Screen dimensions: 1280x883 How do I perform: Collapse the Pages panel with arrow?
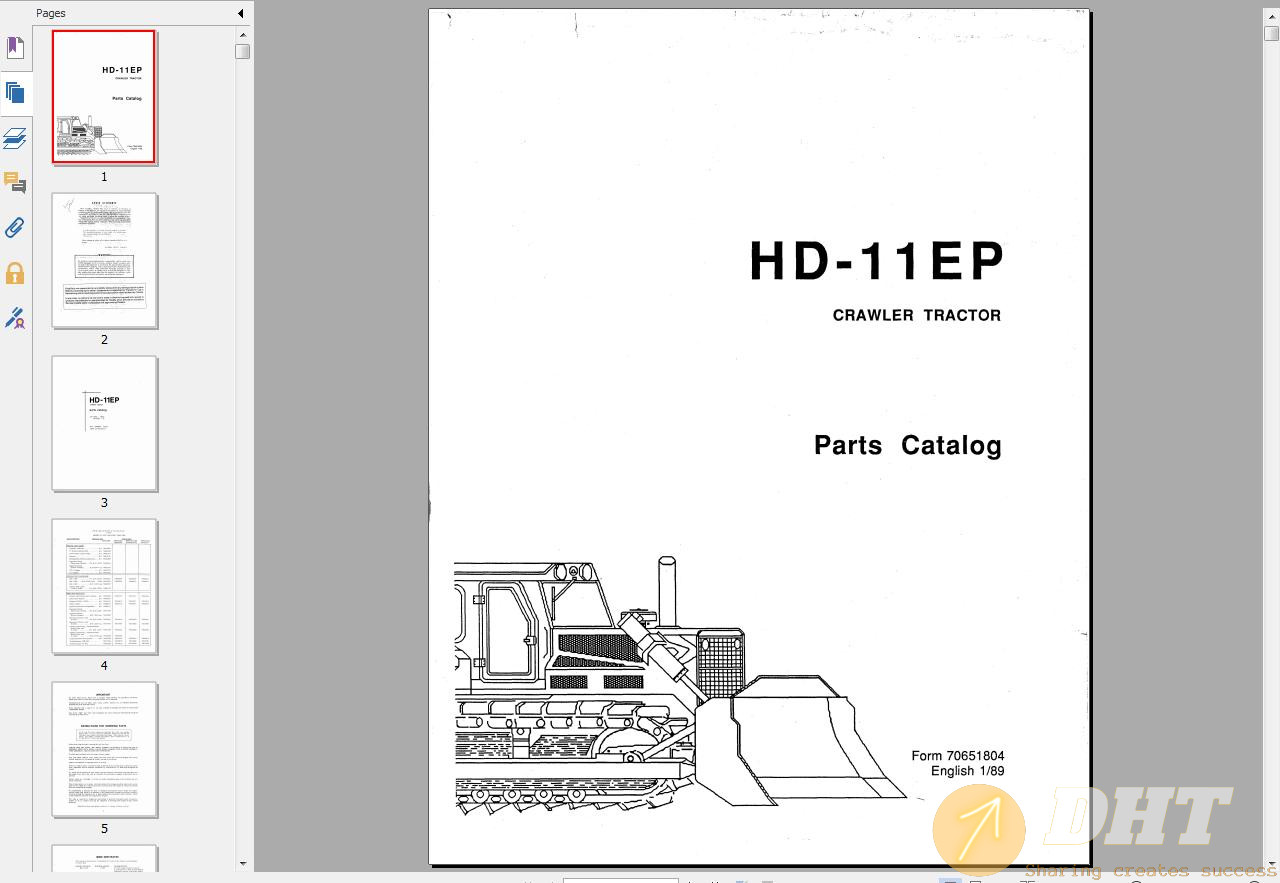point(240,13)
